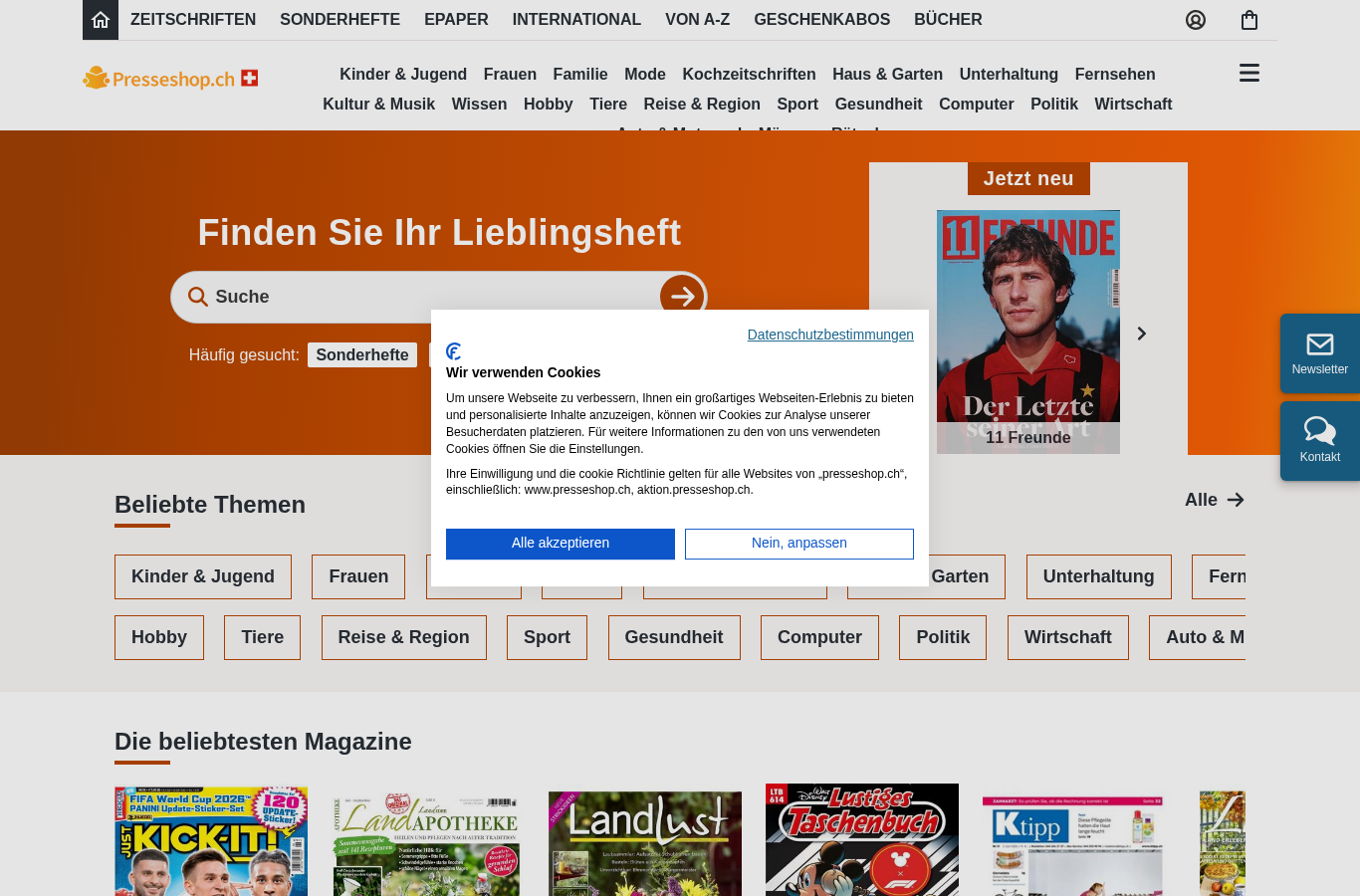Open the Geschenkabos menu item
The height and width of the screenshot is (896, 1360).
click(x=822, y=20)
